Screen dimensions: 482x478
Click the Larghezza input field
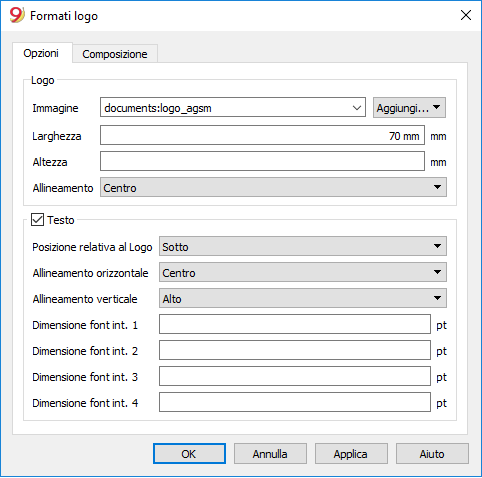pyautogui.click(x=262, y=135)
